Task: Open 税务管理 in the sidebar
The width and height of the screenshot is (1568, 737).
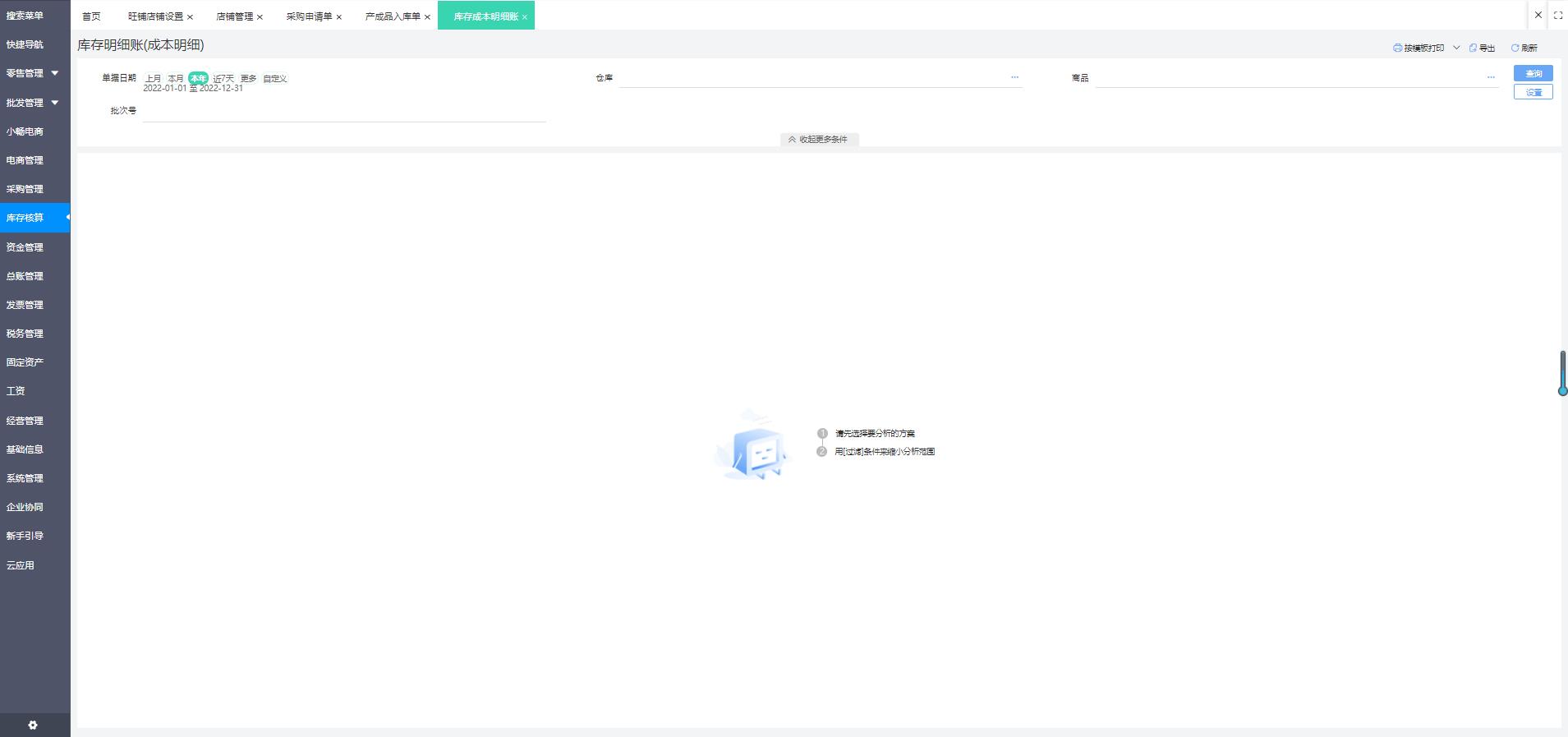Action: (x=25, y=334)
